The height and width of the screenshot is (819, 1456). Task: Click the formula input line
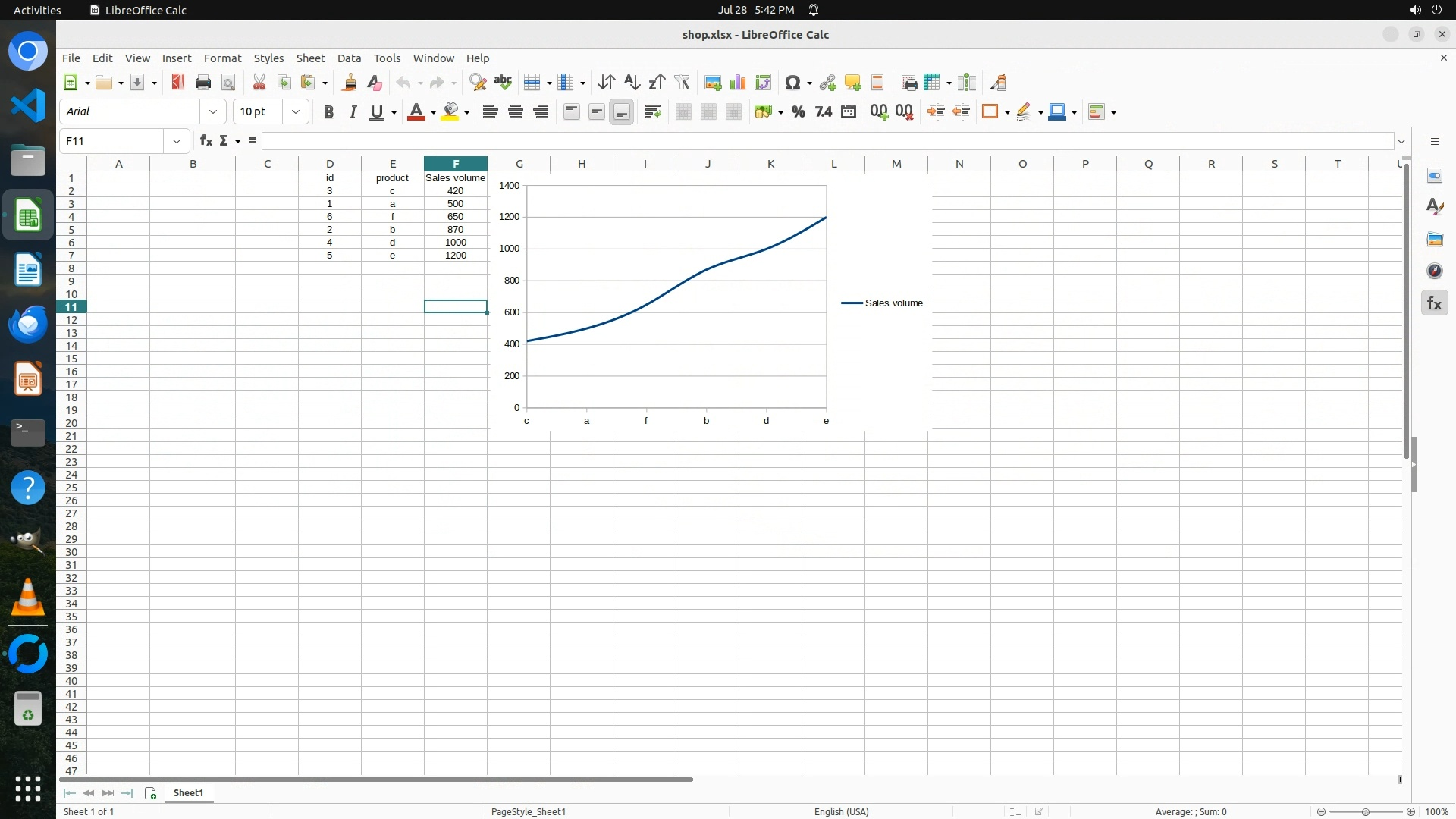tap(827, 141)
